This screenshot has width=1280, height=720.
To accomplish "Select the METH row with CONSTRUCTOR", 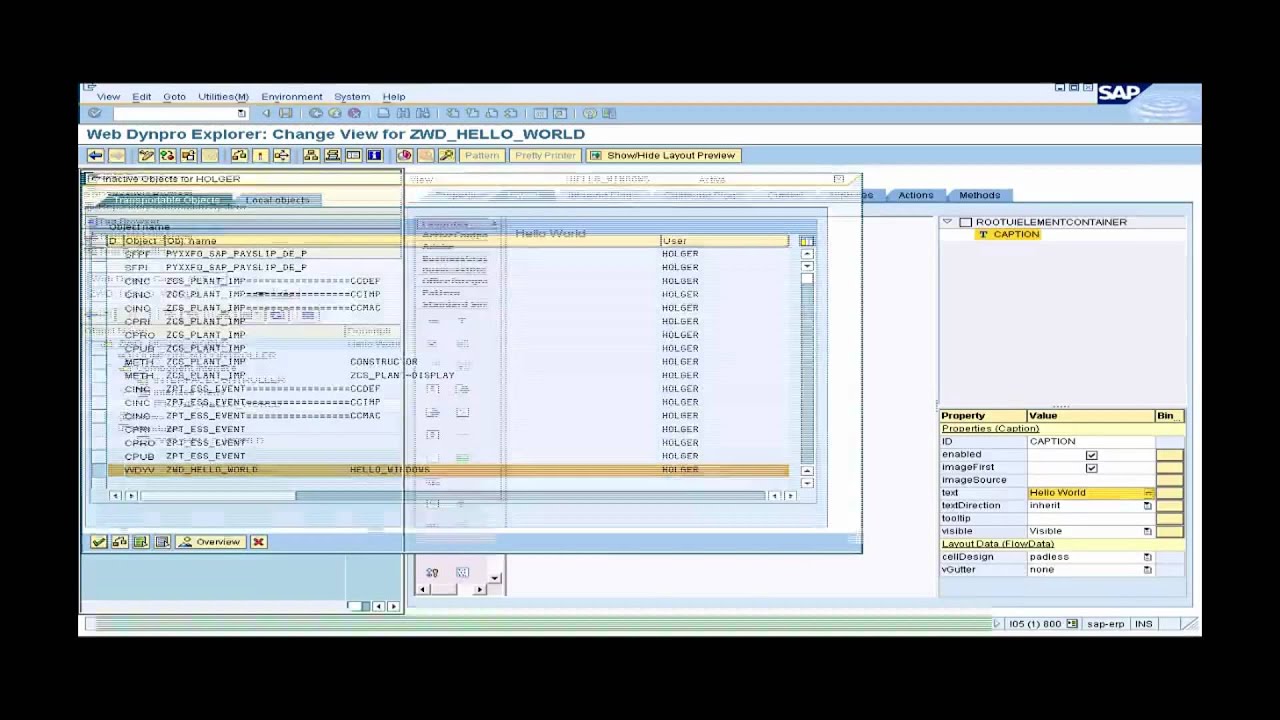I will click(x=447, y=362).
